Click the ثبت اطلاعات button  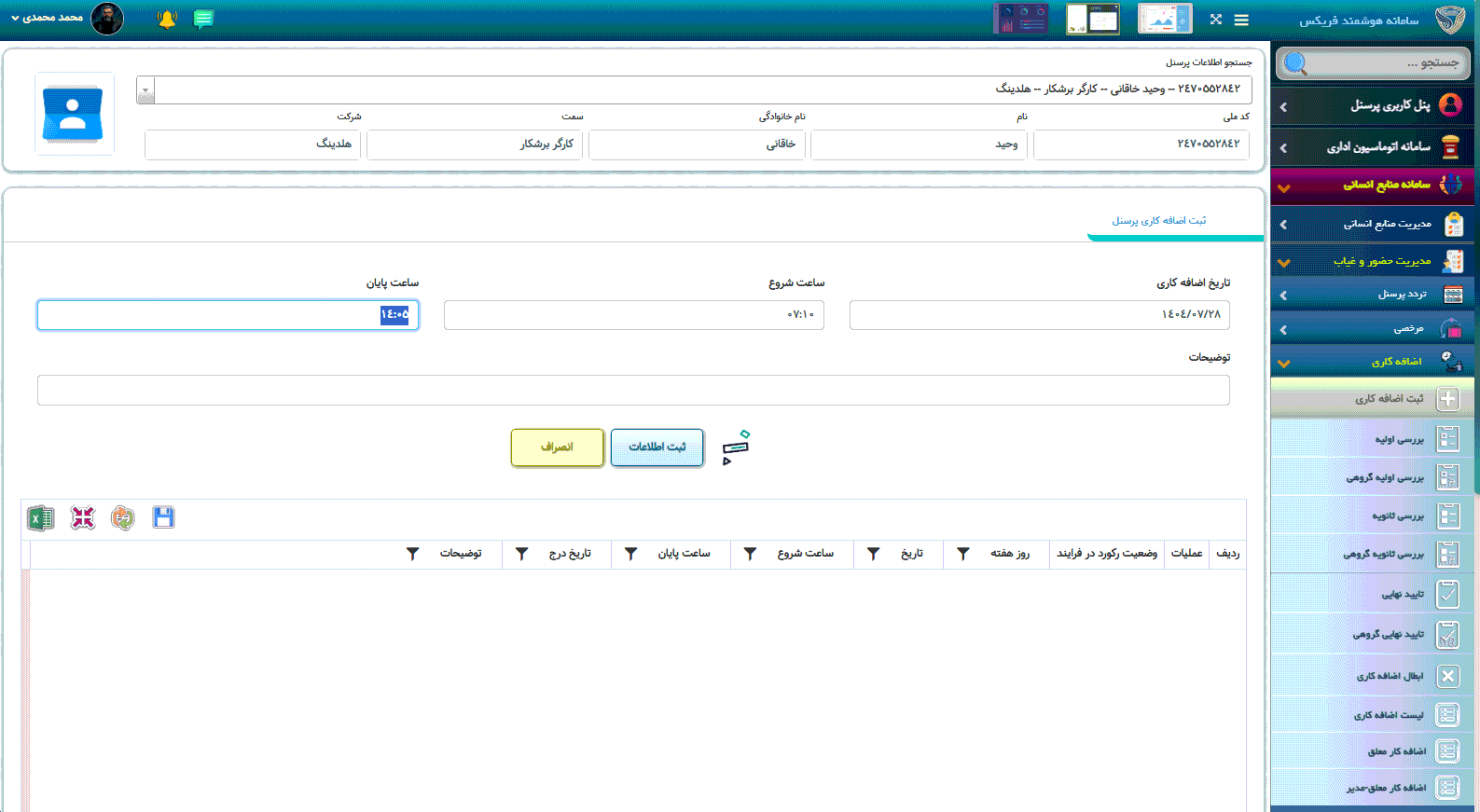point(657,447)
